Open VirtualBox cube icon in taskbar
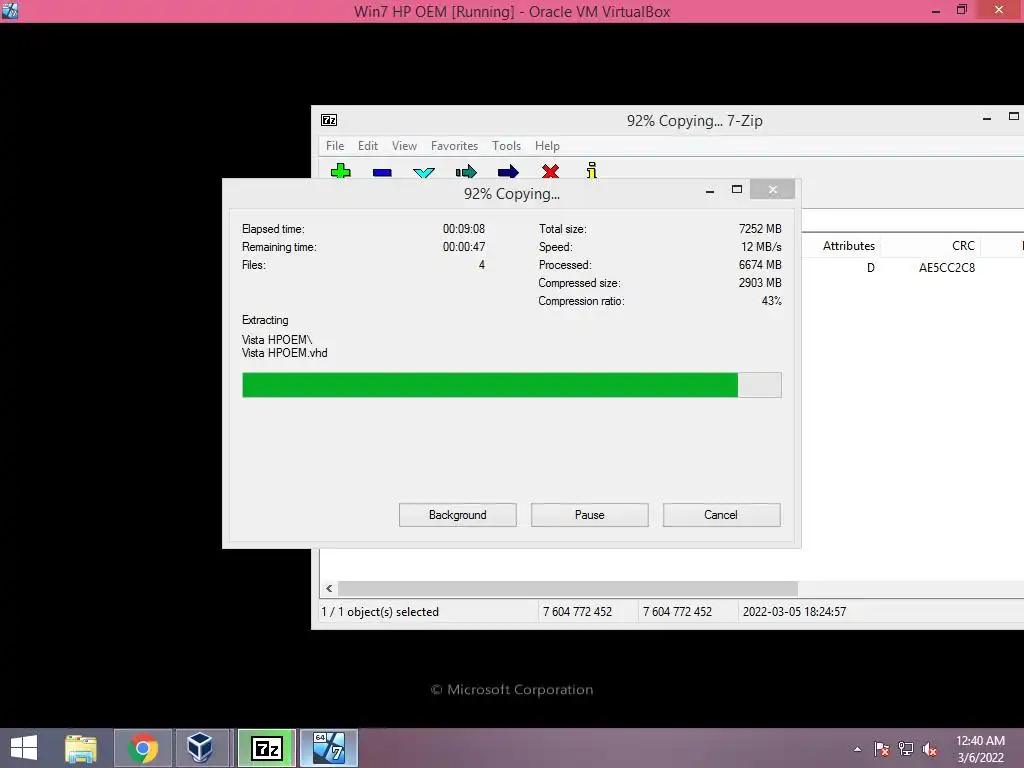Image resolution: width=1024 pixels, height=768 pixels. pos(200,748)
